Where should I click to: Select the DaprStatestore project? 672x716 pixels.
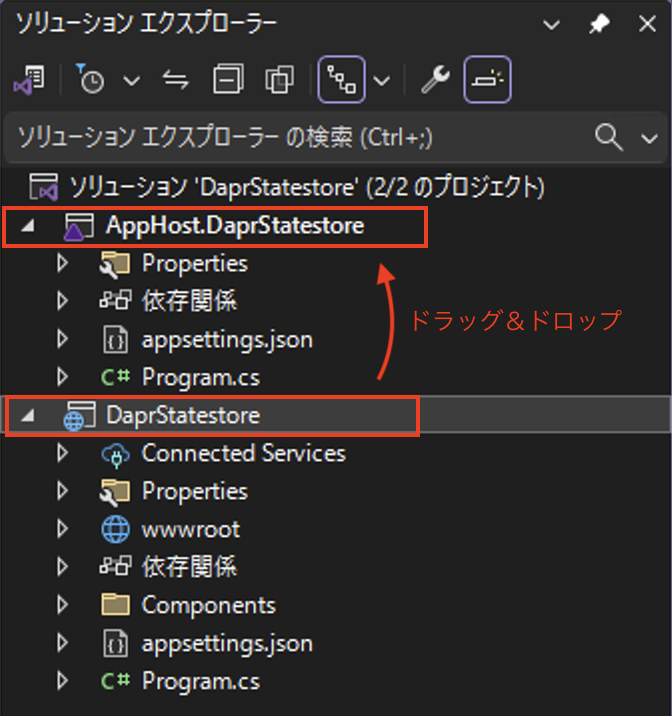183,415
